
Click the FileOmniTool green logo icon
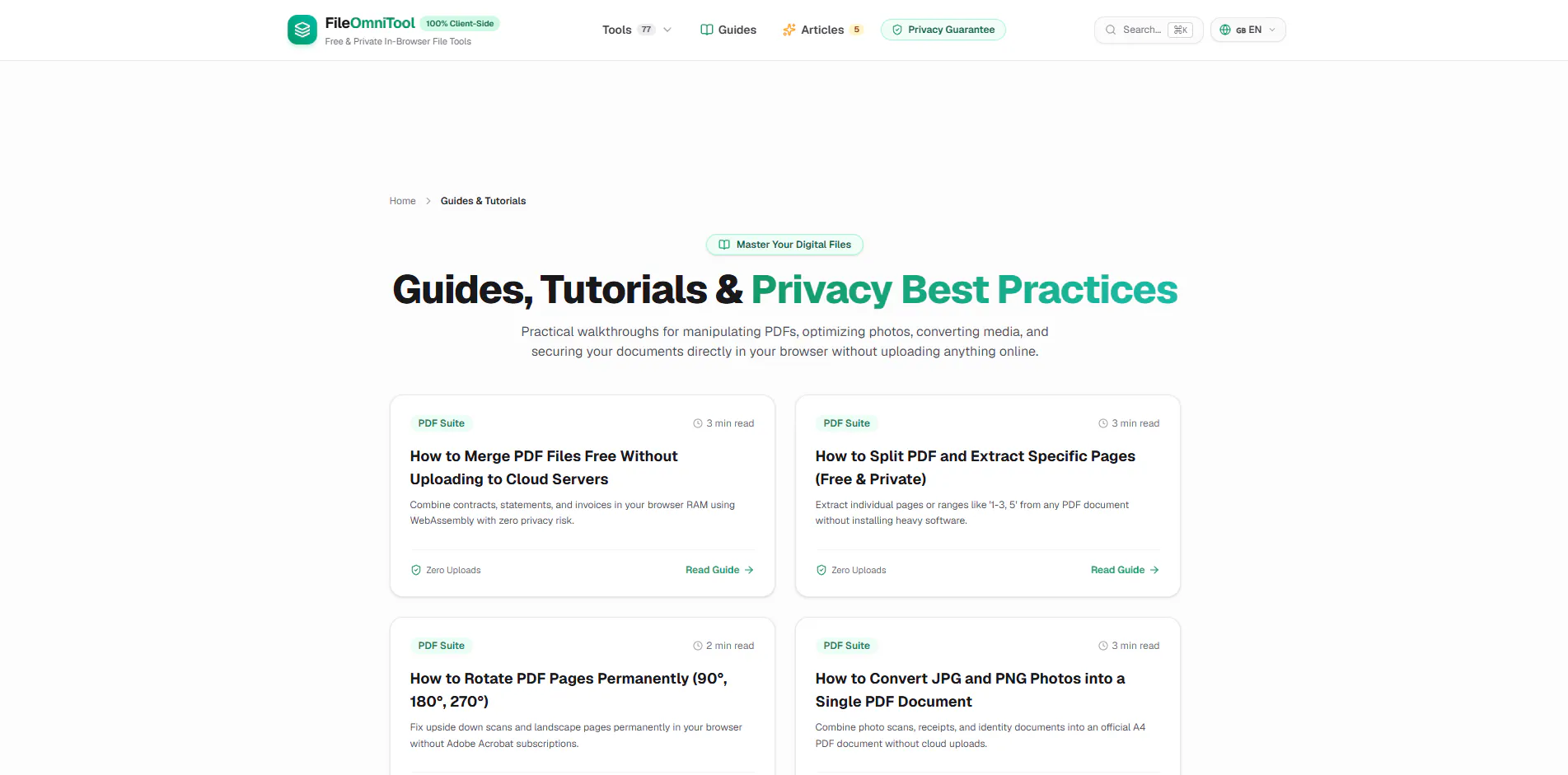click(302, 30)
